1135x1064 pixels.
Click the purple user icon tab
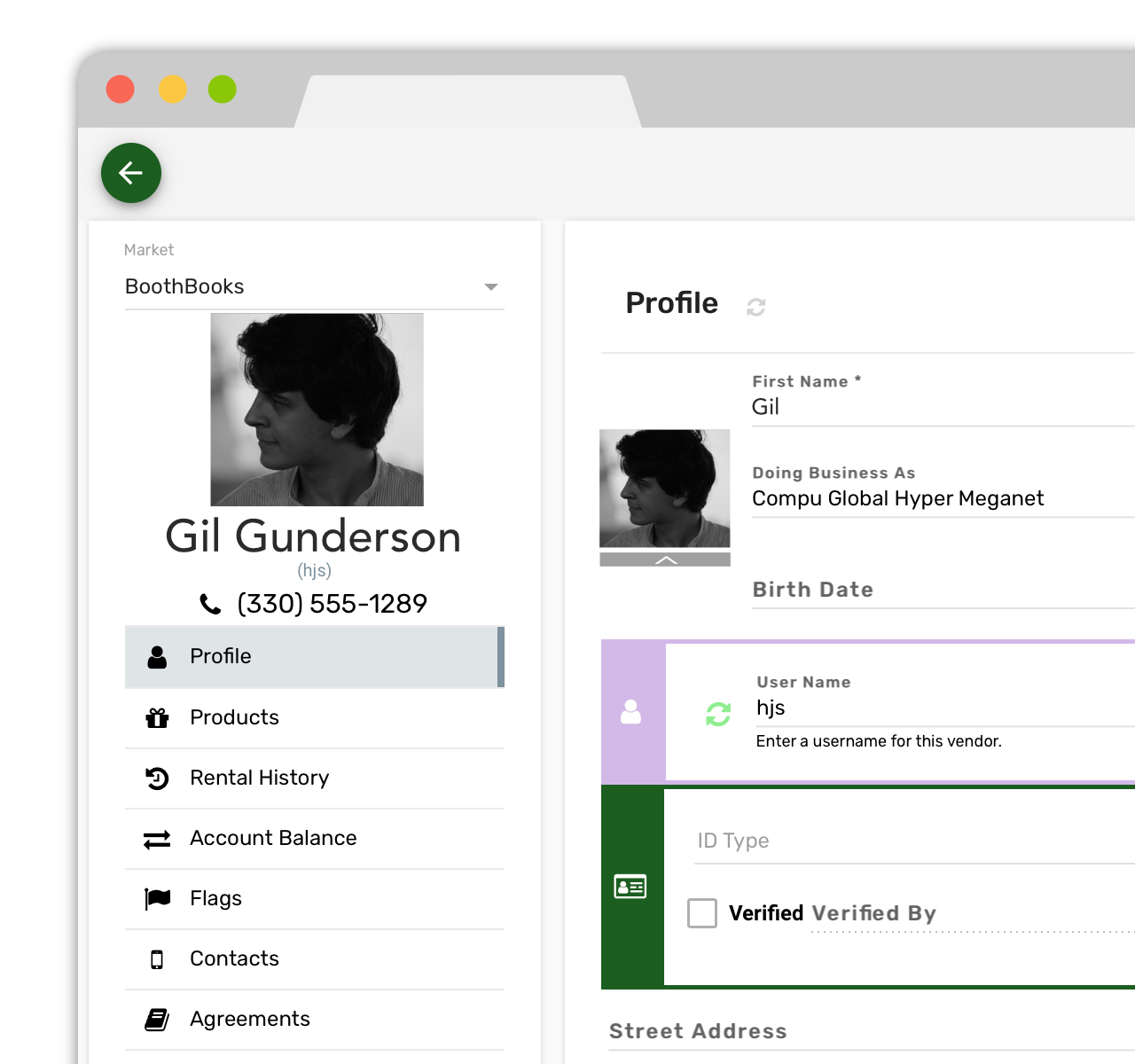(631, 712)
